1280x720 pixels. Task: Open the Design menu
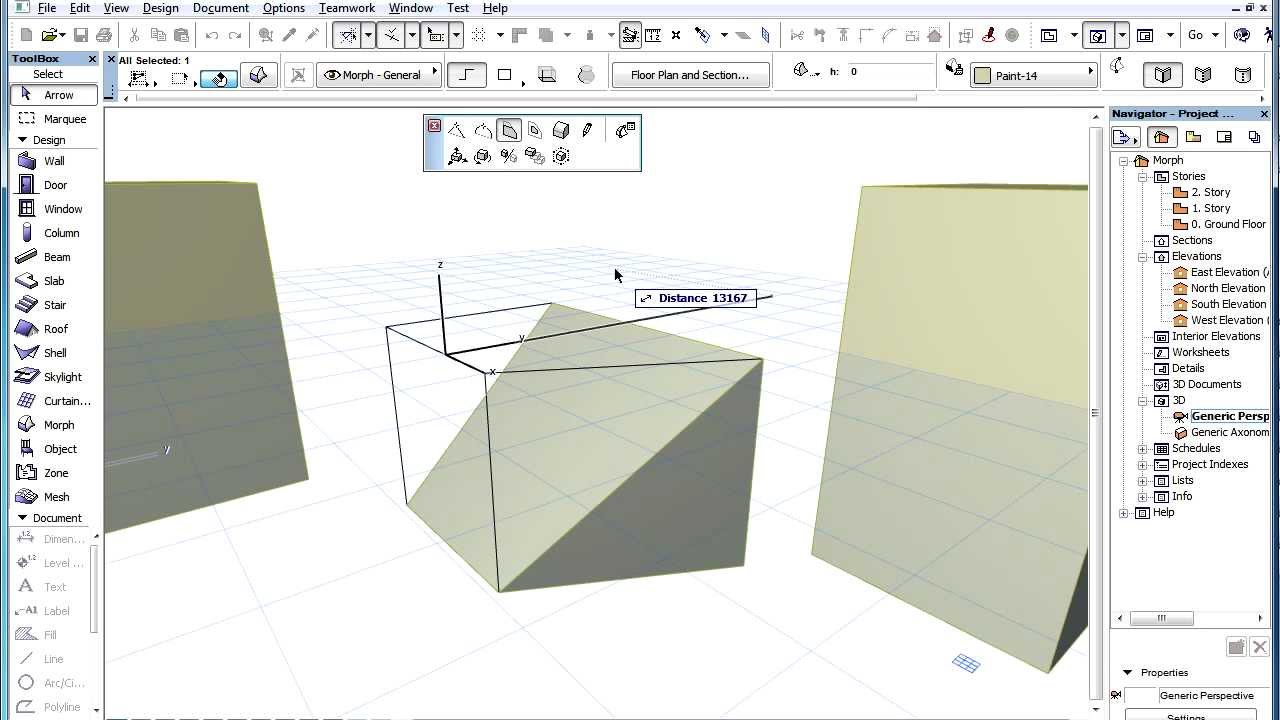click(x=160, y=8)
